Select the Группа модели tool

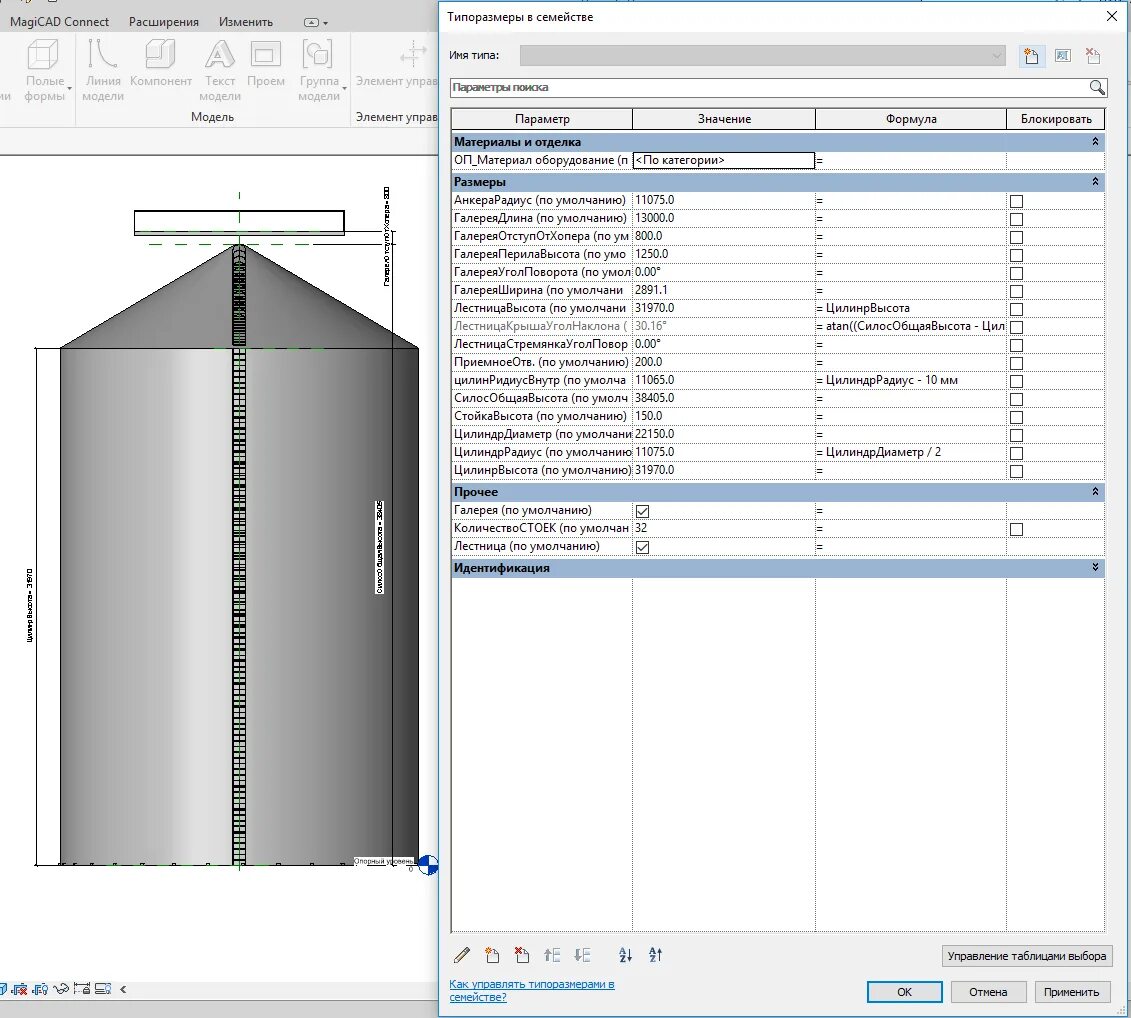pos(318,70)
